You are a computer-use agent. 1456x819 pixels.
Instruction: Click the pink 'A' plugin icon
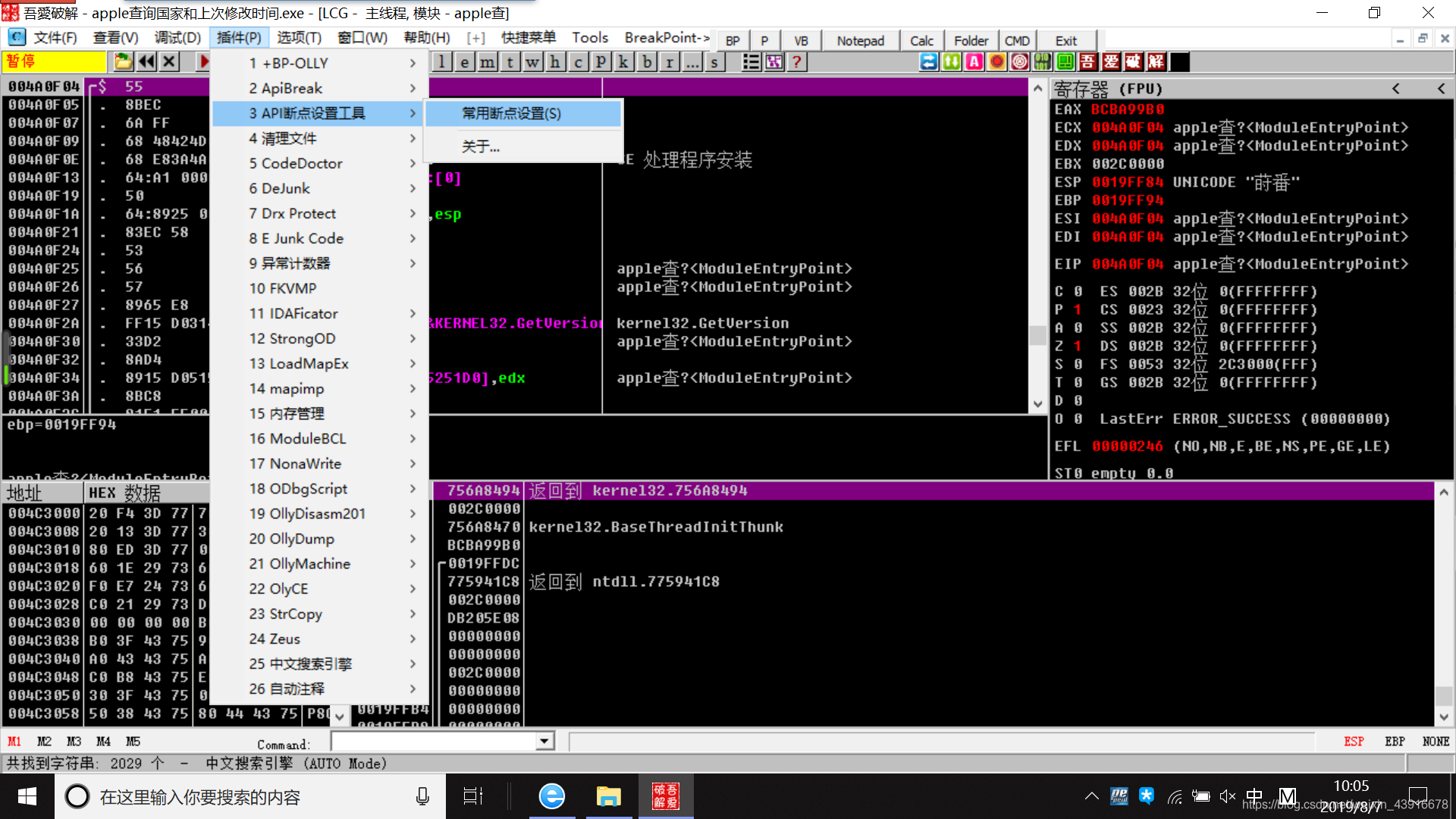[974, 62]
